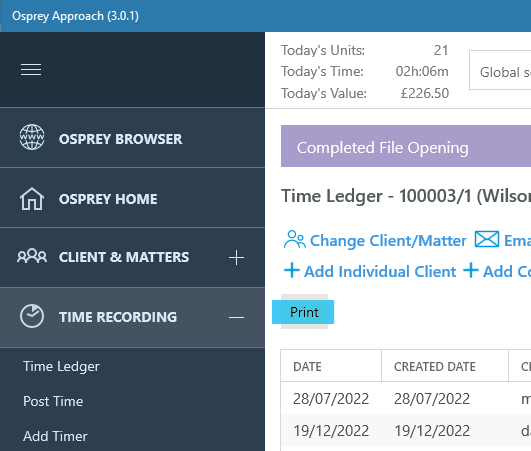531x451 pixels.
Task: Click the Print button
Action: tap(304, 312)
